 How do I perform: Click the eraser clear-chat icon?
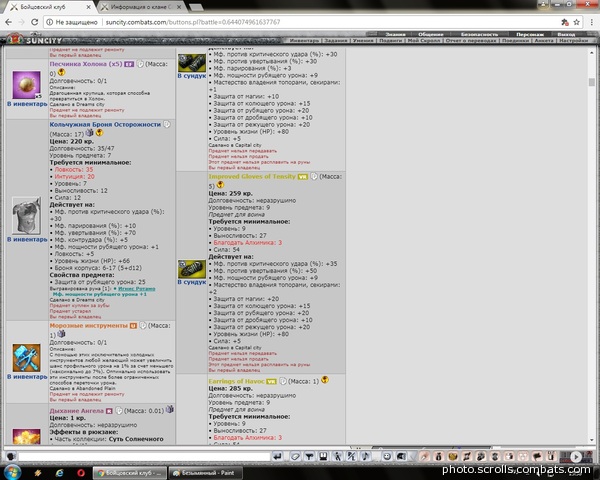tap(295, 456)
